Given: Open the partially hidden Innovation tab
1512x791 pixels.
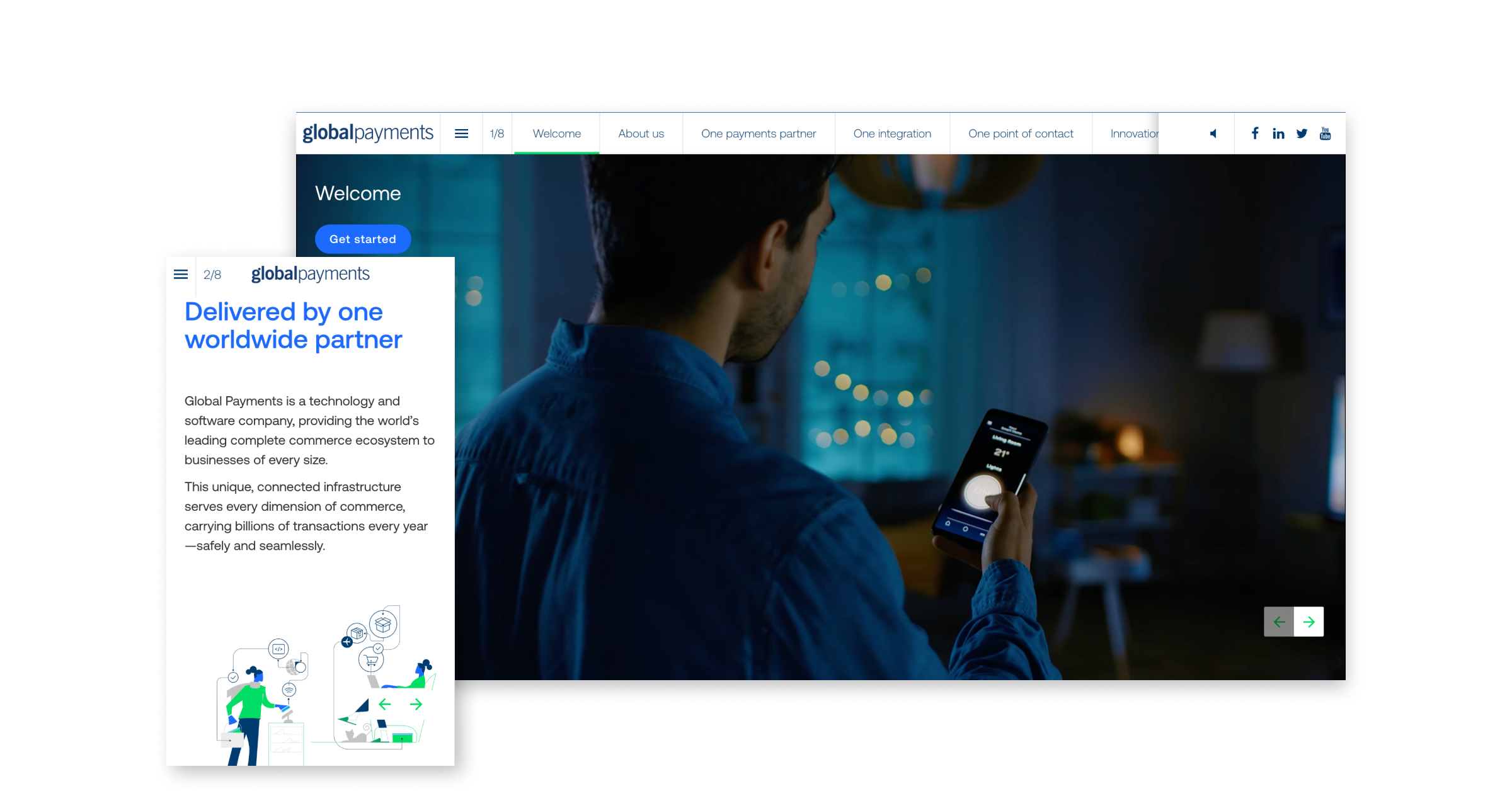Looking at the screenshot, I should click(1133, 134).
